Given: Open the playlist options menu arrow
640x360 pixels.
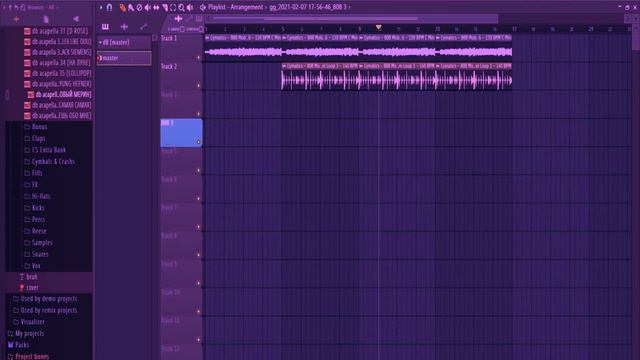Looking at the screenshot, I should click(101, 7).
